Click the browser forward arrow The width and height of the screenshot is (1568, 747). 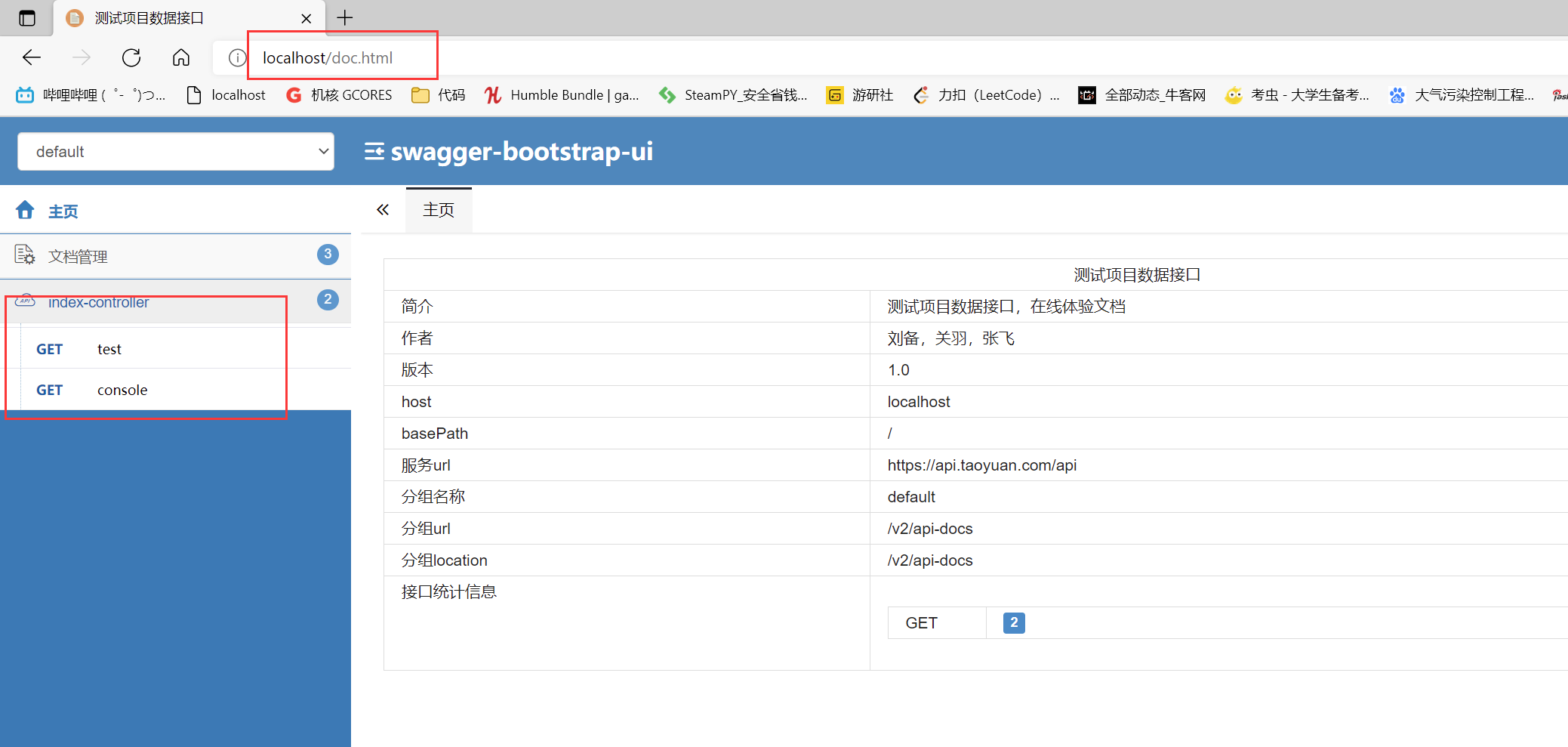pos(82,57)
